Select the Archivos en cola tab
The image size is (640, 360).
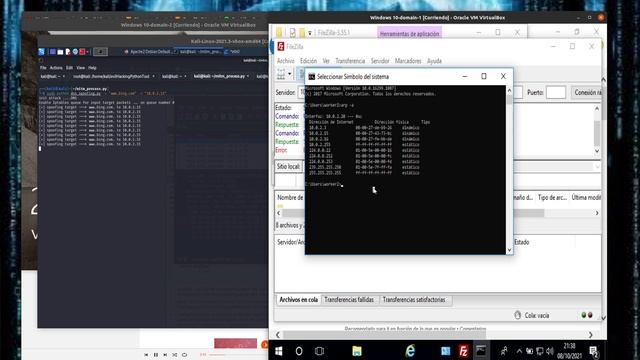298,300
